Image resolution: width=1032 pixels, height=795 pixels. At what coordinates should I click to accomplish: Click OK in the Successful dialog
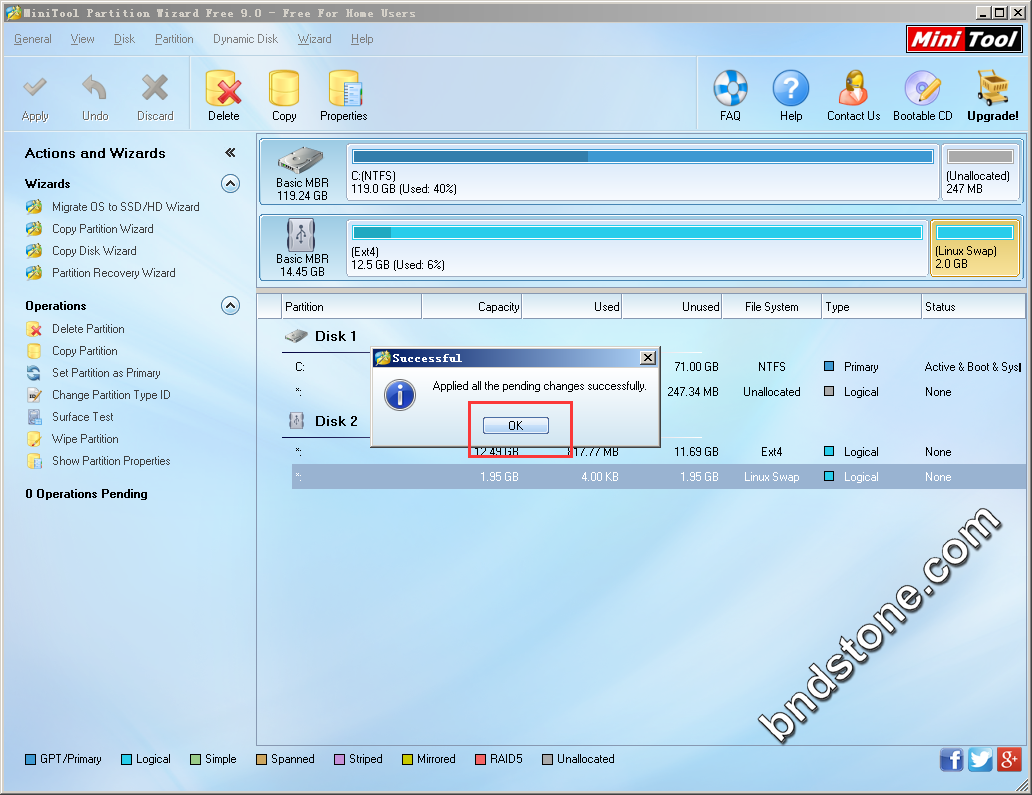click(x=516, y=426)
